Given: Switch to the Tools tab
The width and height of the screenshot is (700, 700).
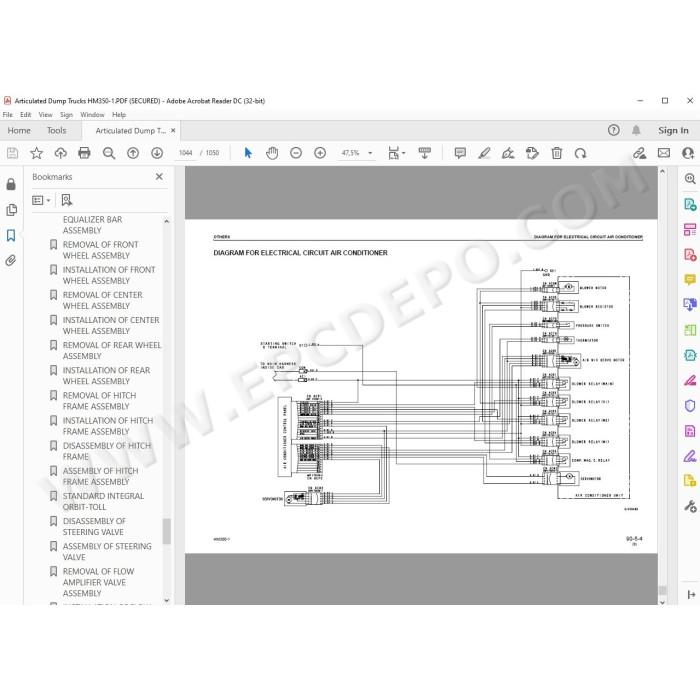Looking at the screenshot, I should point(56,130).
